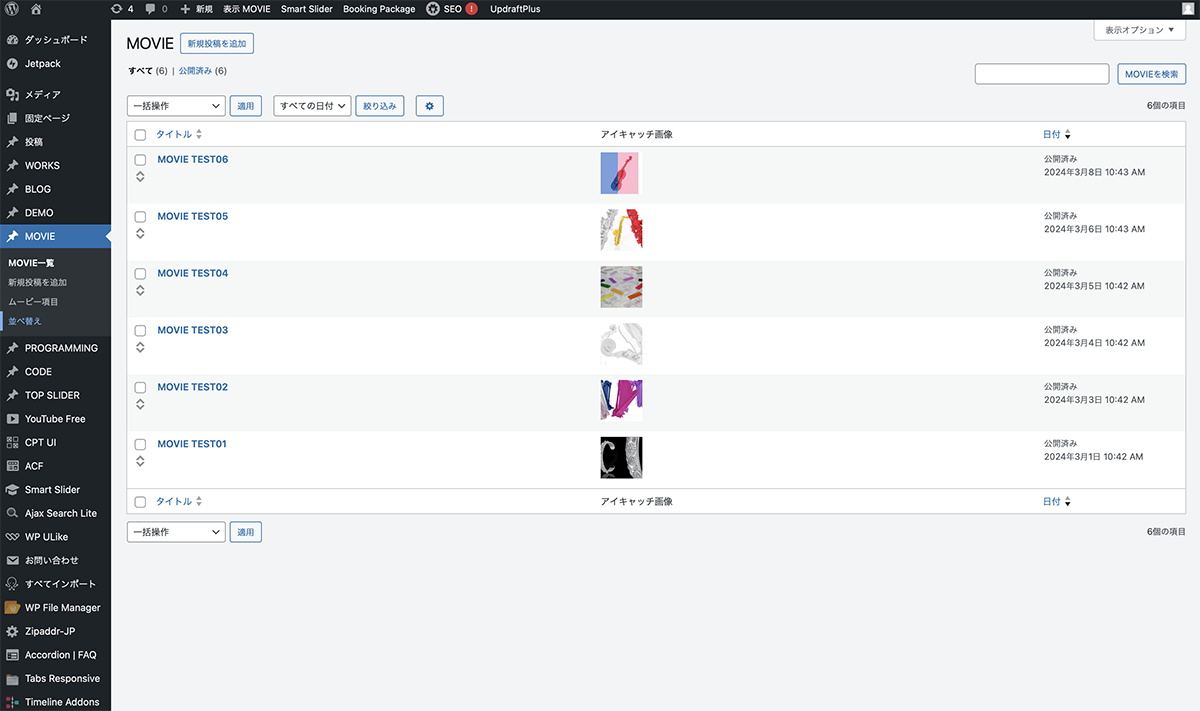Click reorder arrows under MOVIE TEST06

click(140, 177)
